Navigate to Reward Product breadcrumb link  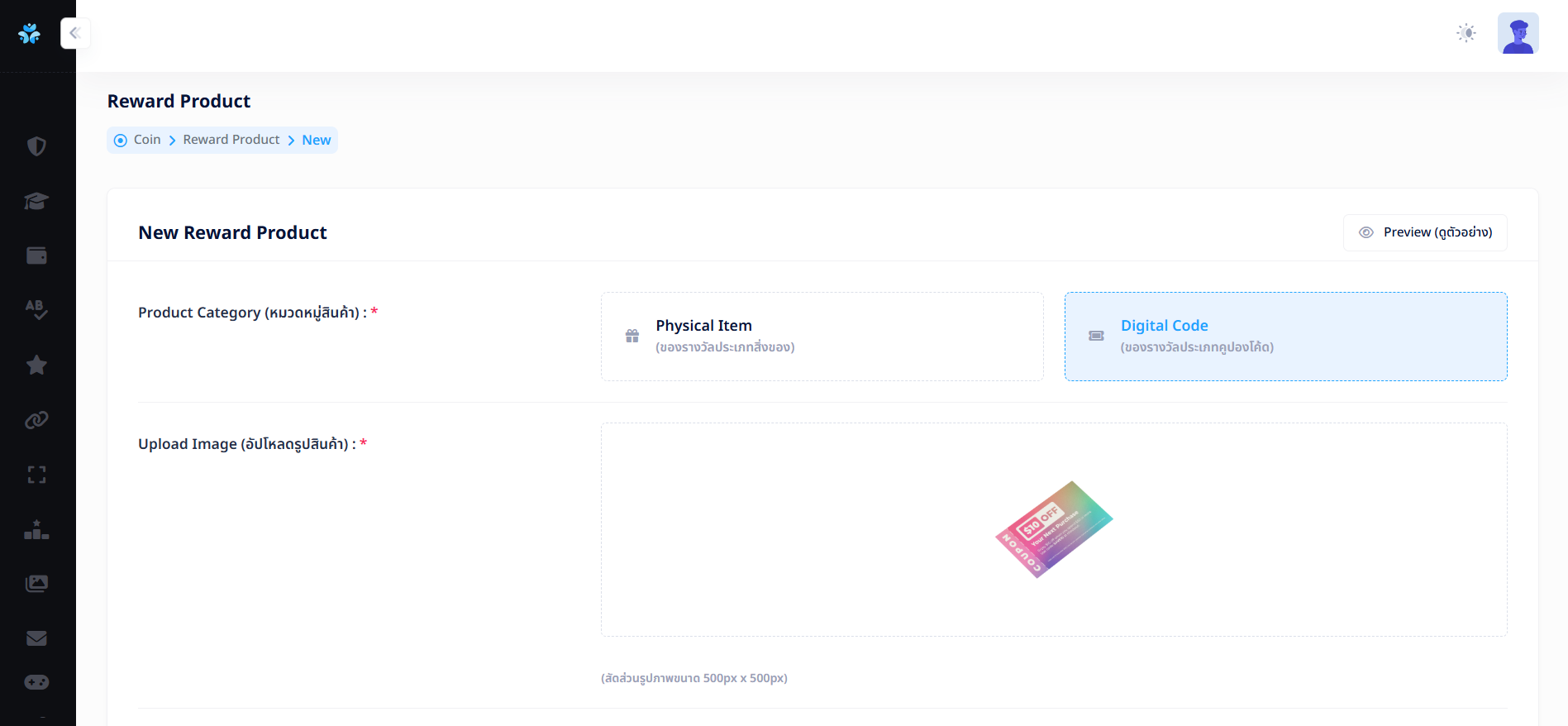click(231, 140)
